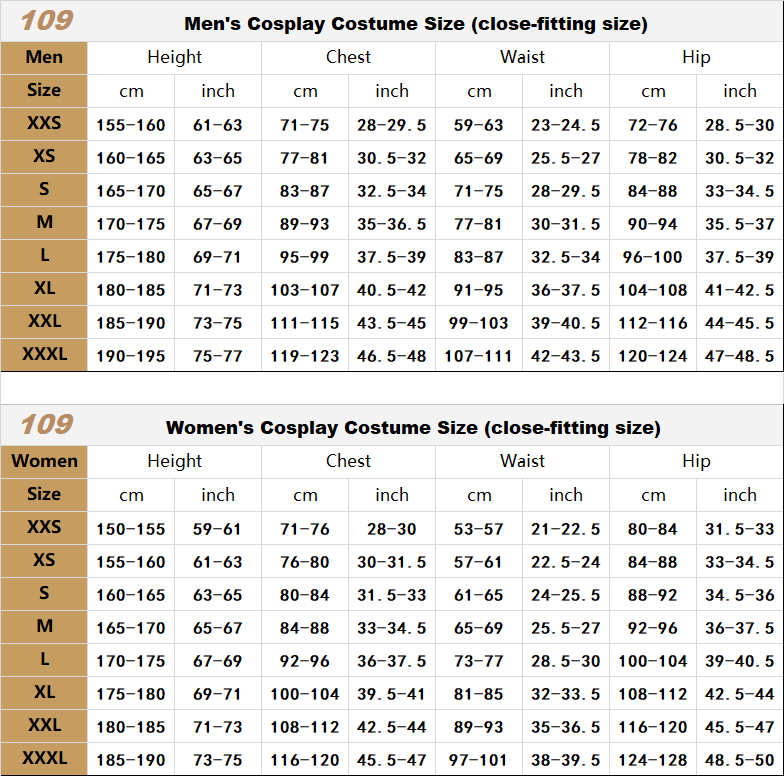Click the Women's Cosplay Costume Size title
Viewport: 784px width, 776px height.
click(x=413, y=428)
